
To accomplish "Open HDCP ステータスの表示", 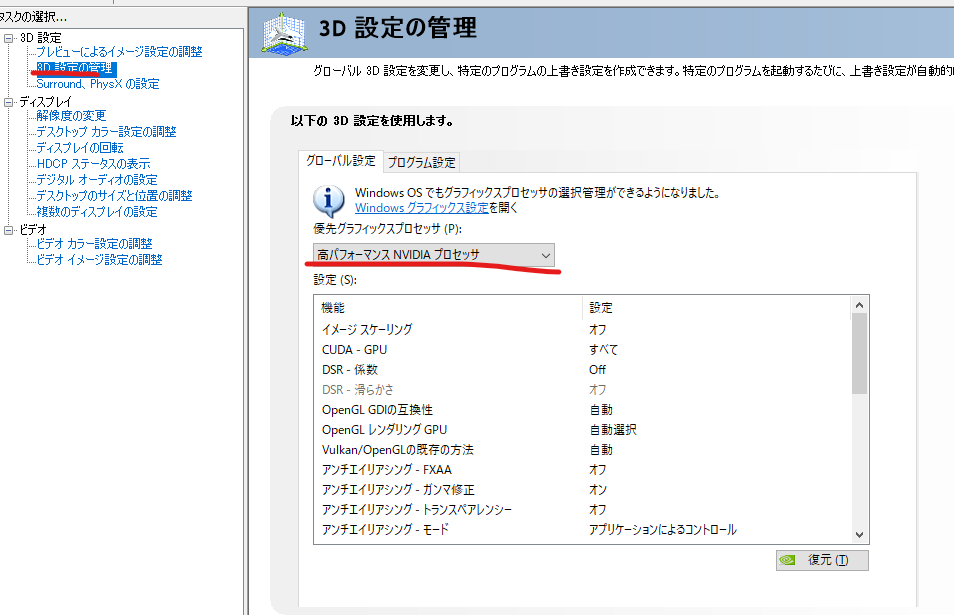I will pos(93,164).
